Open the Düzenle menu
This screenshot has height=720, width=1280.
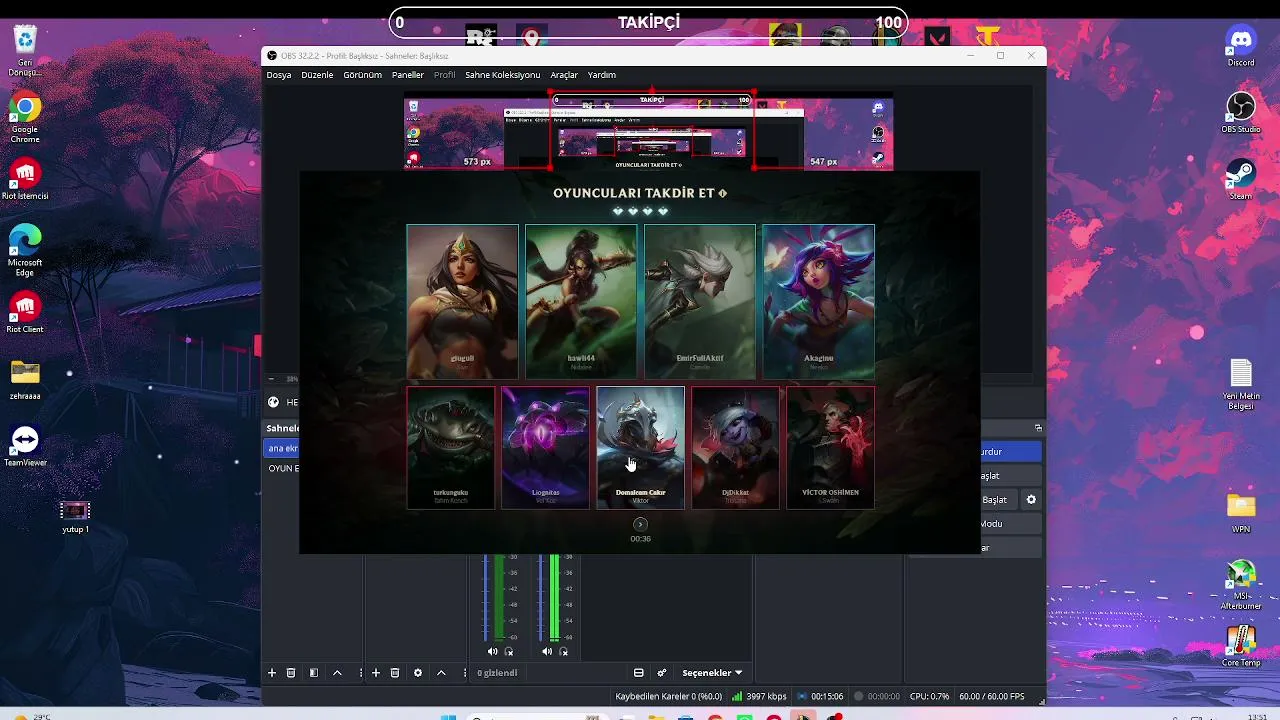click(x=317, y=75)
